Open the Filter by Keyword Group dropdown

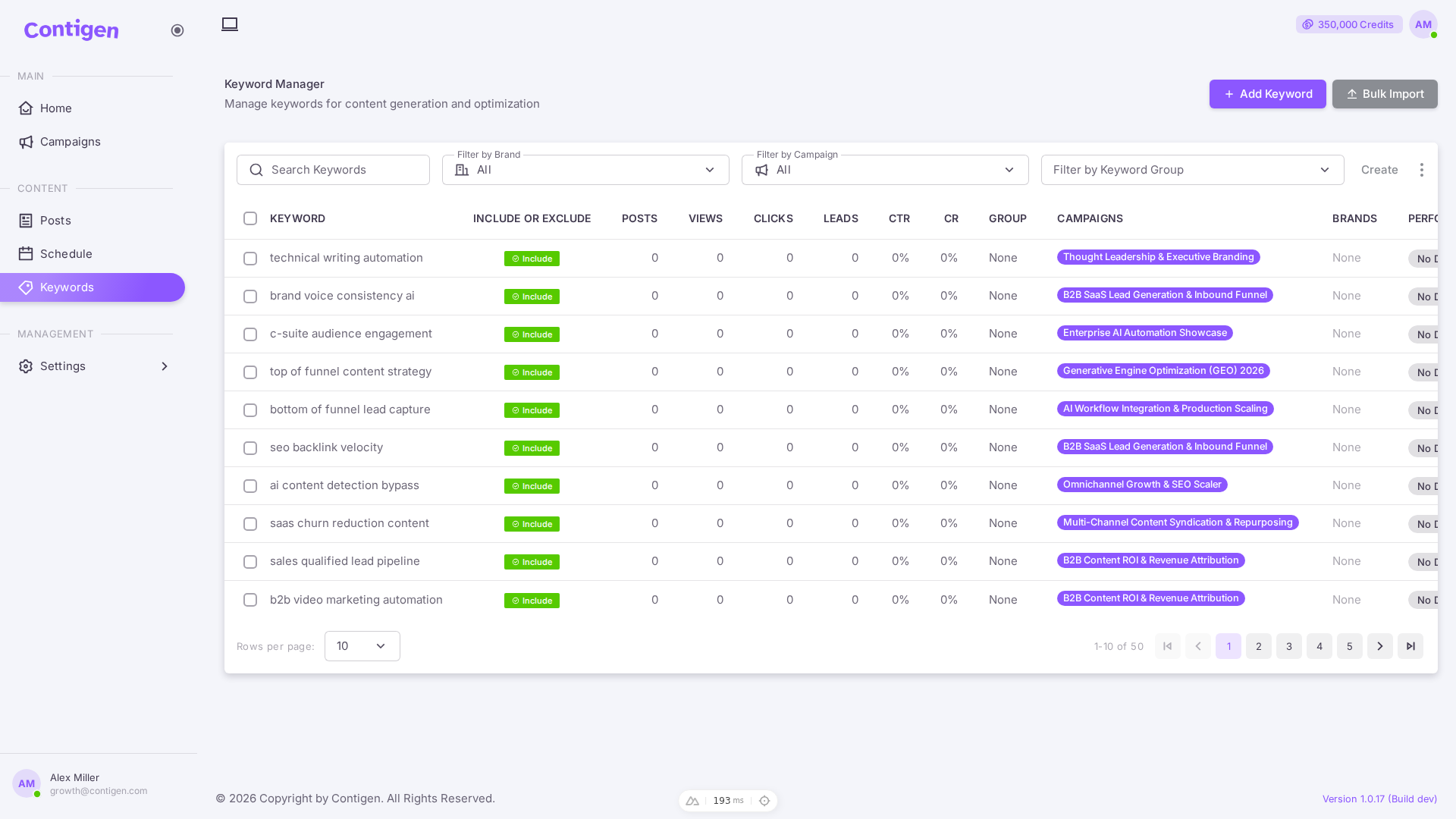(1192, 170)
